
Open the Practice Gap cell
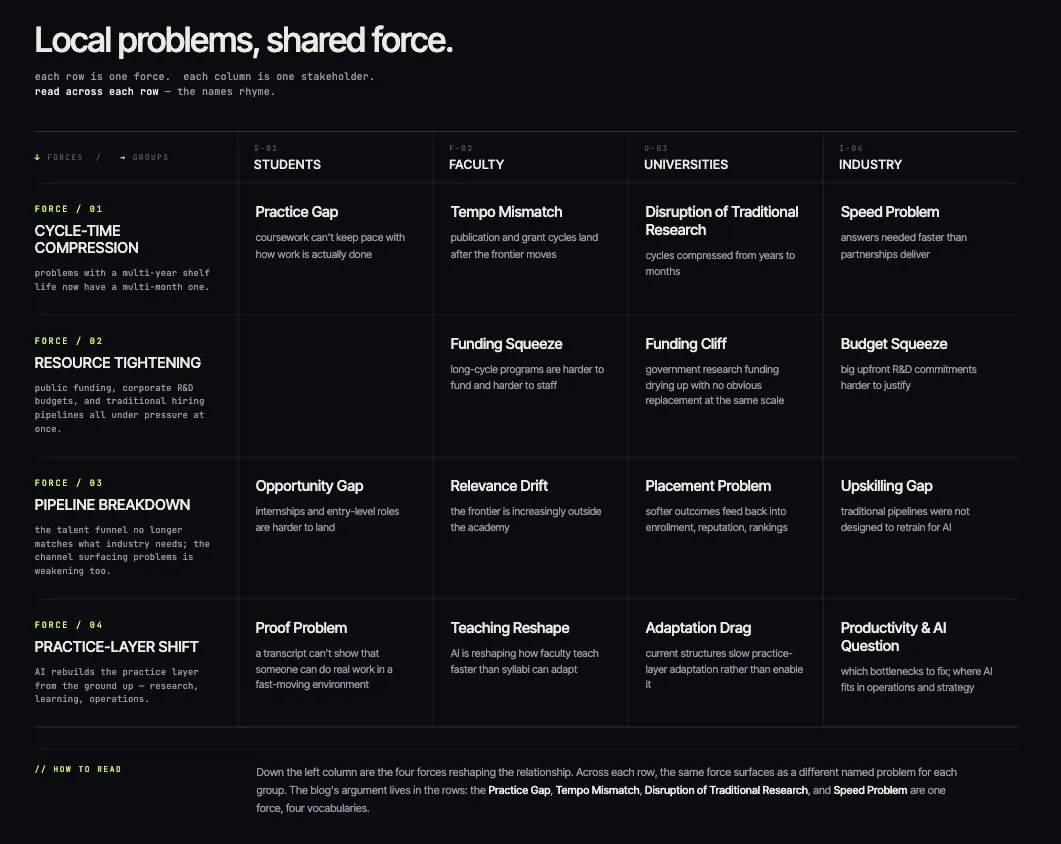tap(335, 249)
